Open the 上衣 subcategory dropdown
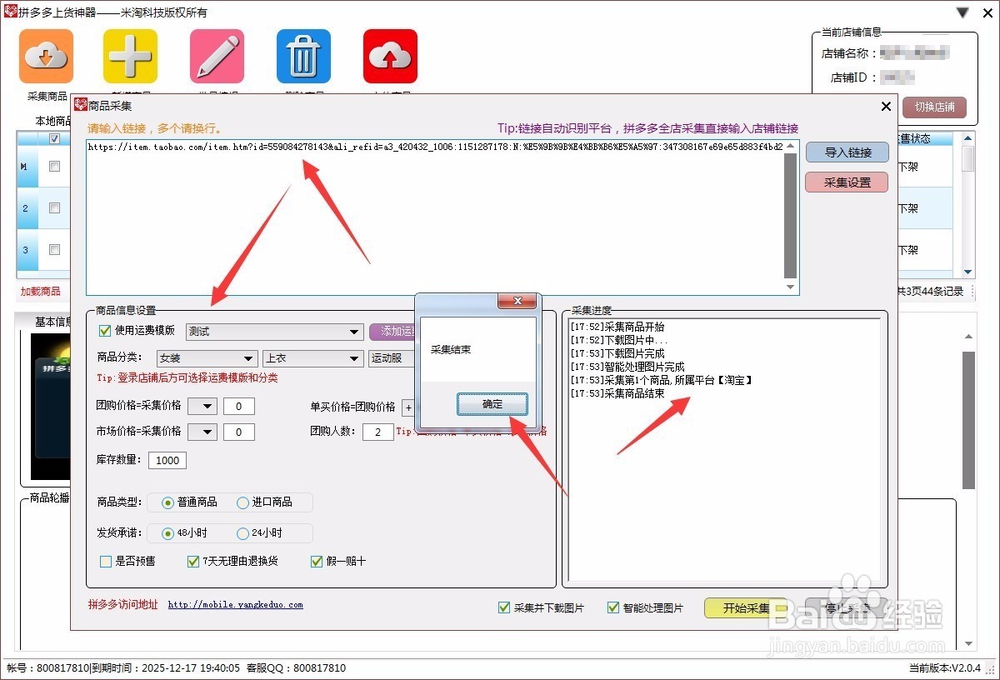This screenshot has height=680, width=1000. pos(313,358)
